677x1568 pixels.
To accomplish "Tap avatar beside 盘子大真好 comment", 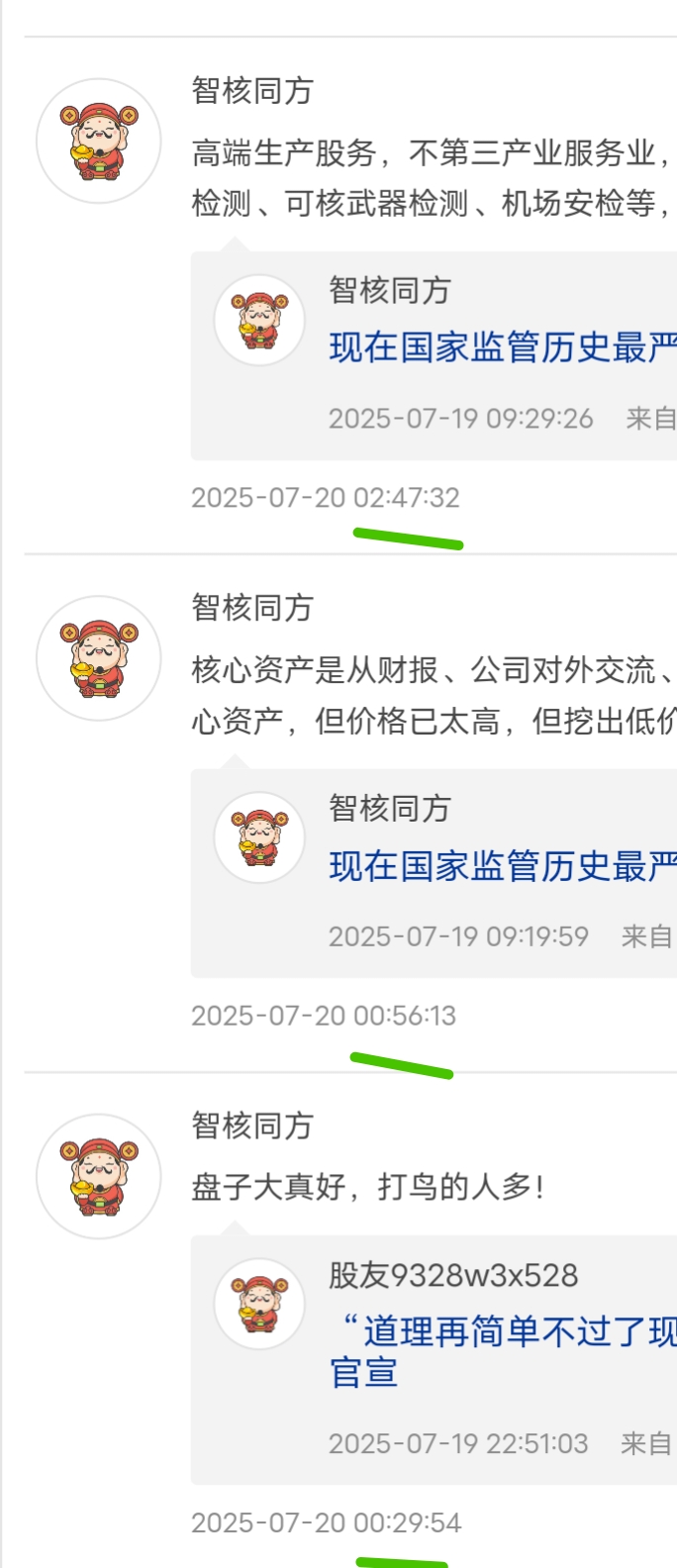I will point(99,1176).
